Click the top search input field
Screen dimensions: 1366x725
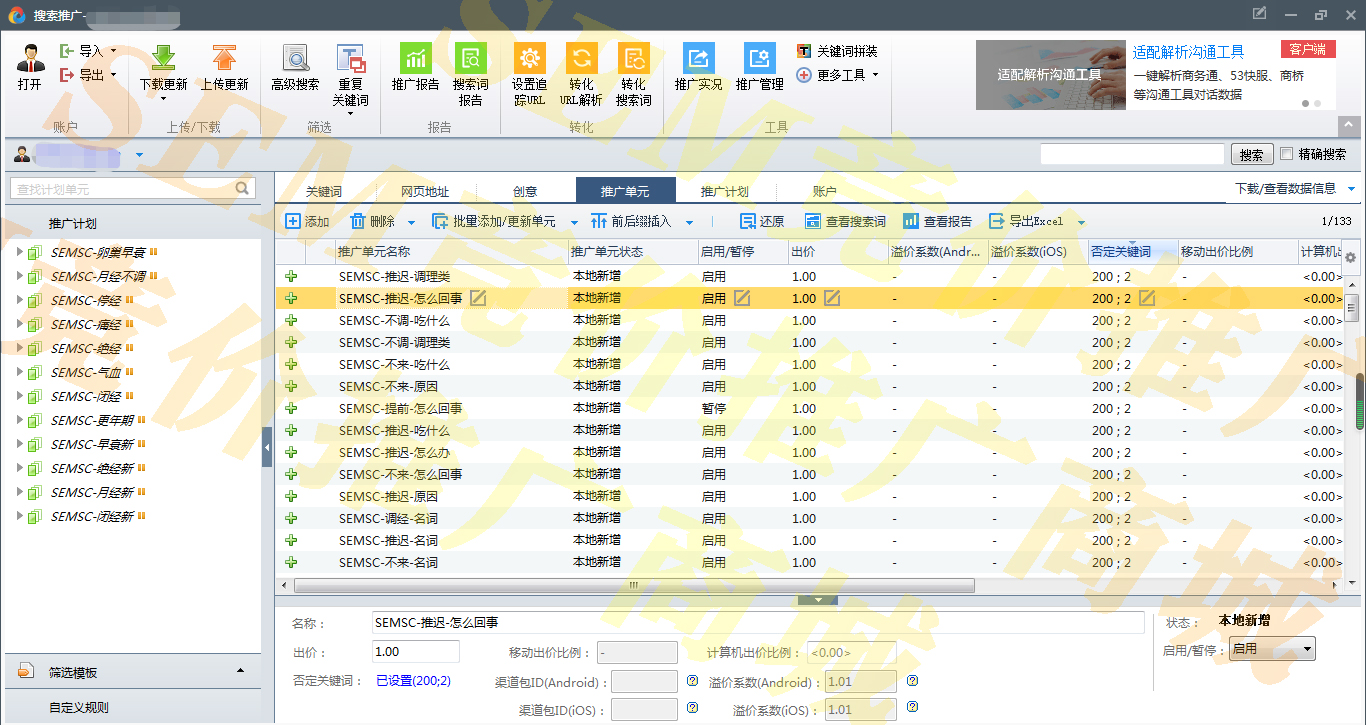(1132, 154)
